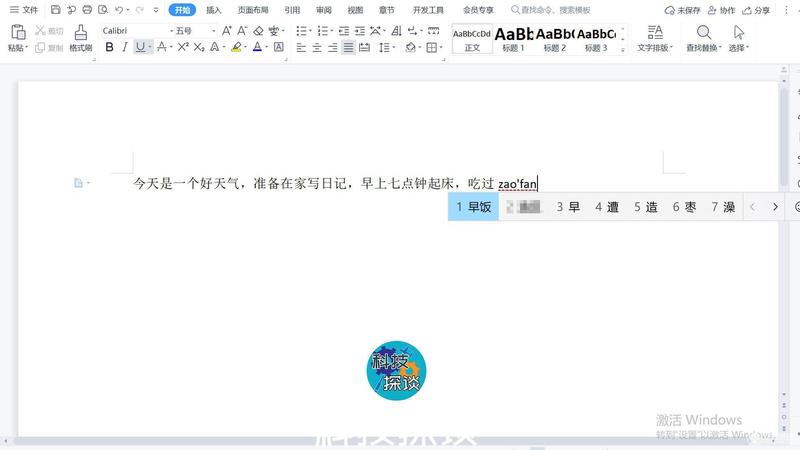The image size is (800, 450).
Task: Click the distributed alignment icon
Action: click(364, 47)
